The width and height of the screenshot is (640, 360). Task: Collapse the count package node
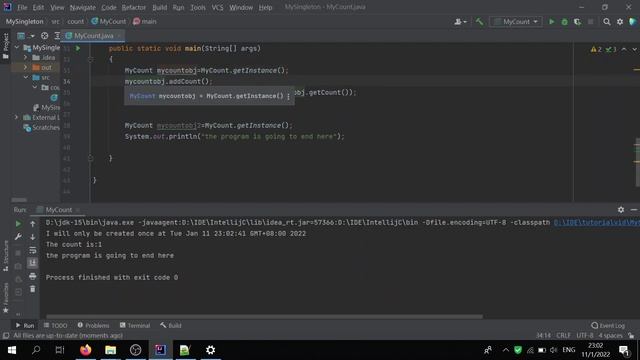[x=35, y=87]
